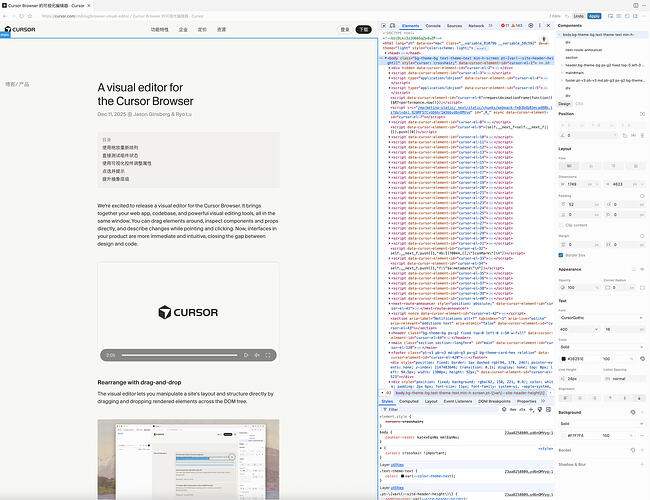Open the DevTools three-dot more menu
650x500 pixels.
coord(539,26)
